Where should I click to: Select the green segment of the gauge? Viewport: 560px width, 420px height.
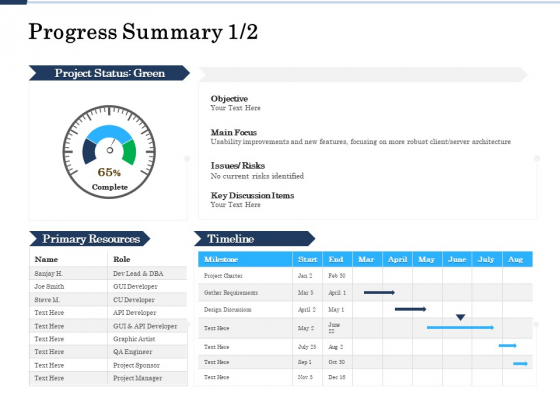click(x=130, y=152)
